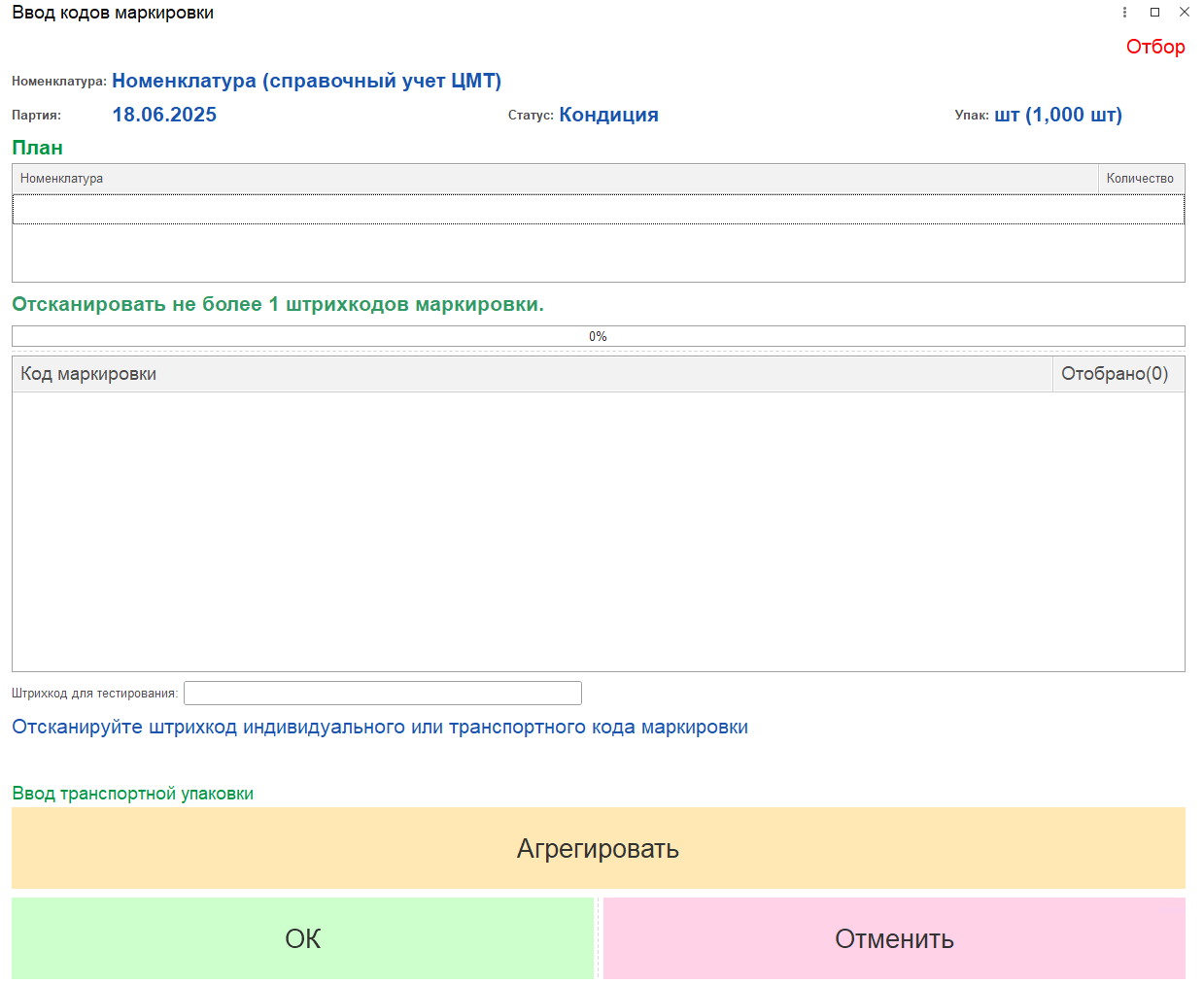Click the Номенклатура column header in План table
The image size is (1204, 984).
coord(554,179)
